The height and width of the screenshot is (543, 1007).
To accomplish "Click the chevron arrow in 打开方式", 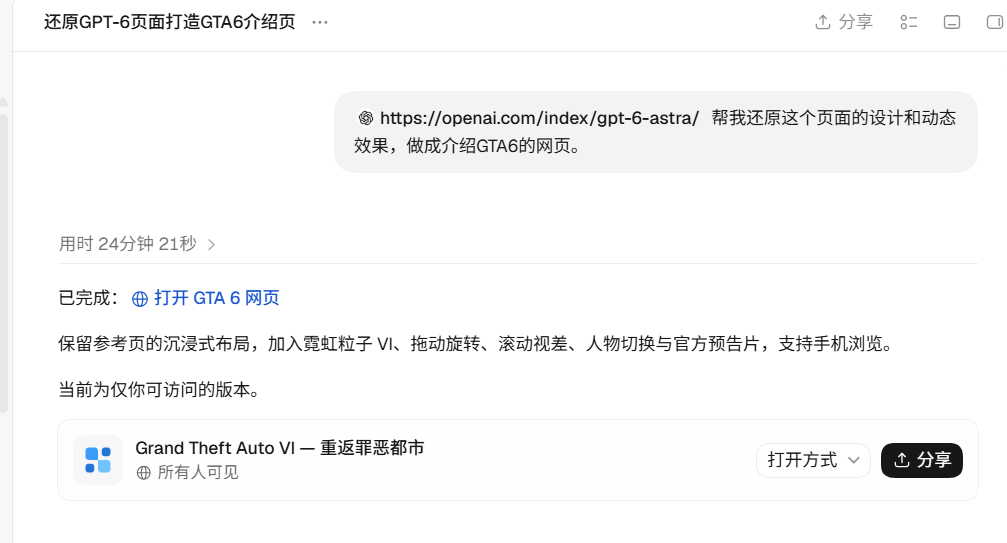I will coord(854,460).
